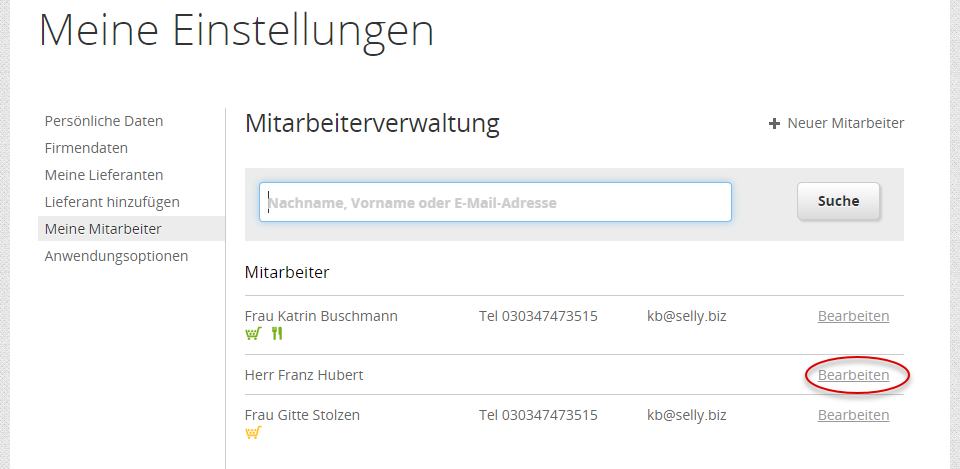The image size is (960, 469).
Task: Choose Lieferant hinzufügen from the sidebar
Action: [112, 202]
